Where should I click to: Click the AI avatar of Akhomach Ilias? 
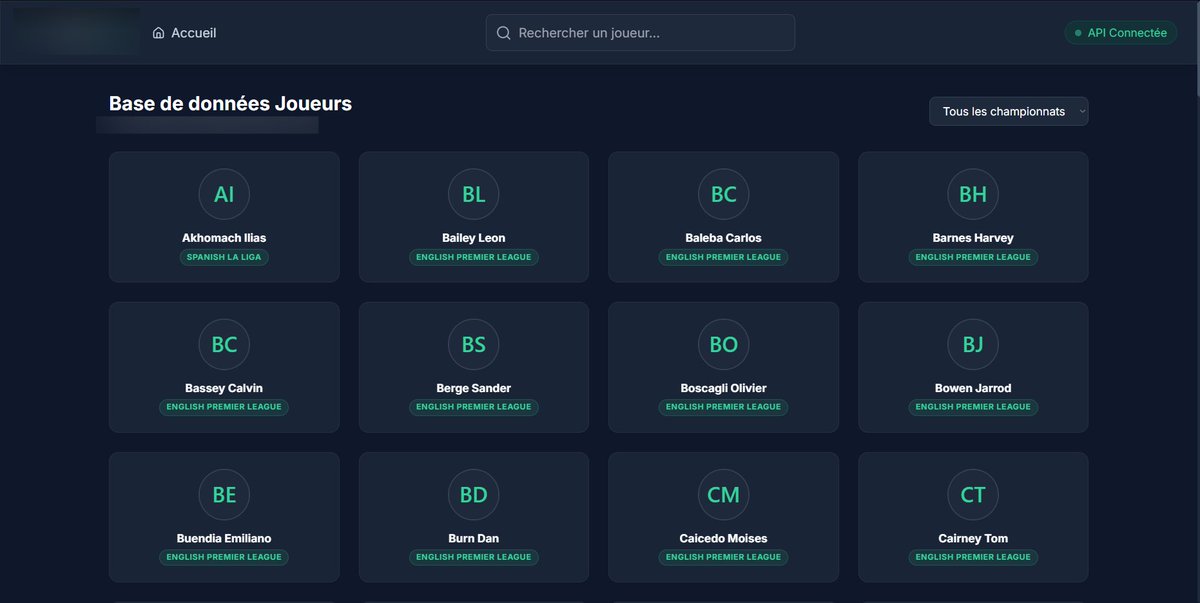pos(224,194)
